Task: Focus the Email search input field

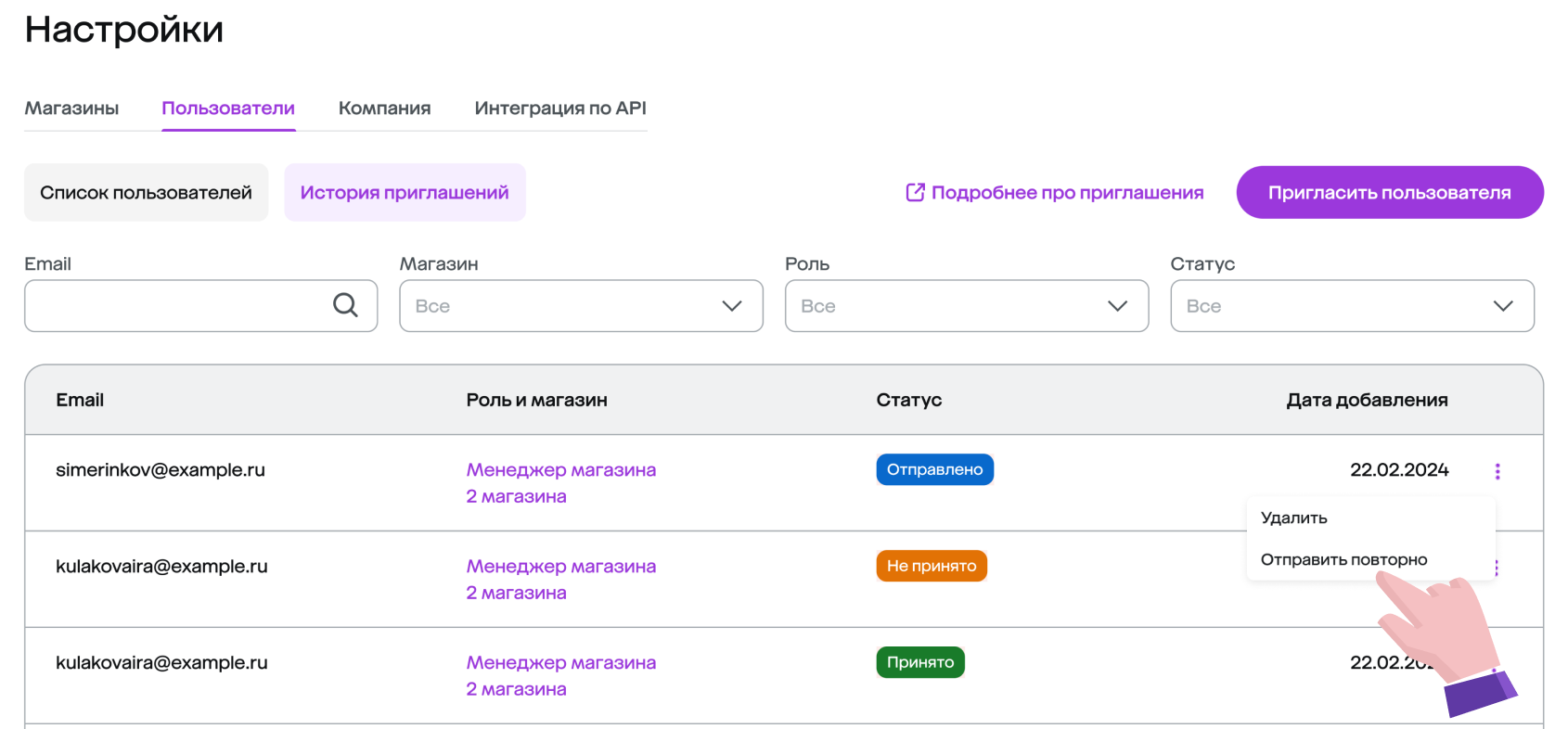Action: click(x=176, y=306)
